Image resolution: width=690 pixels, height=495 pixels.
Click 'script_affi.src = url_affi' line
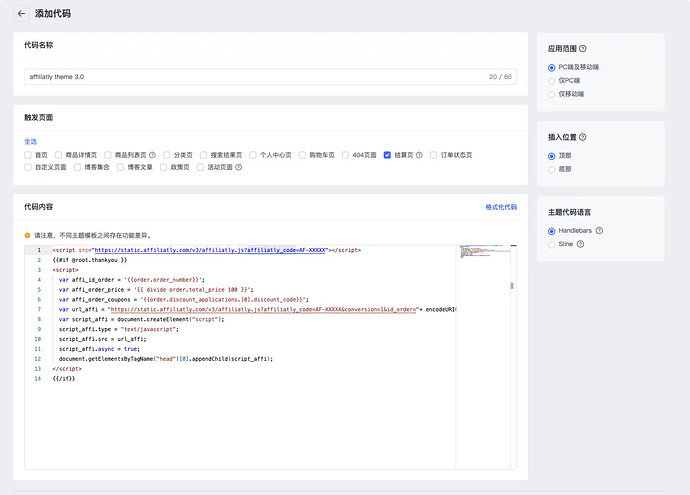coord(103,339)
